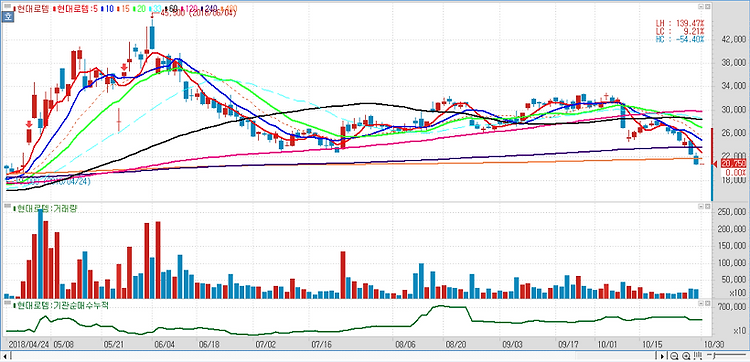Click the 0.00% change tag on the price axis
750x362 pixels.
click(x=734, y=172)
